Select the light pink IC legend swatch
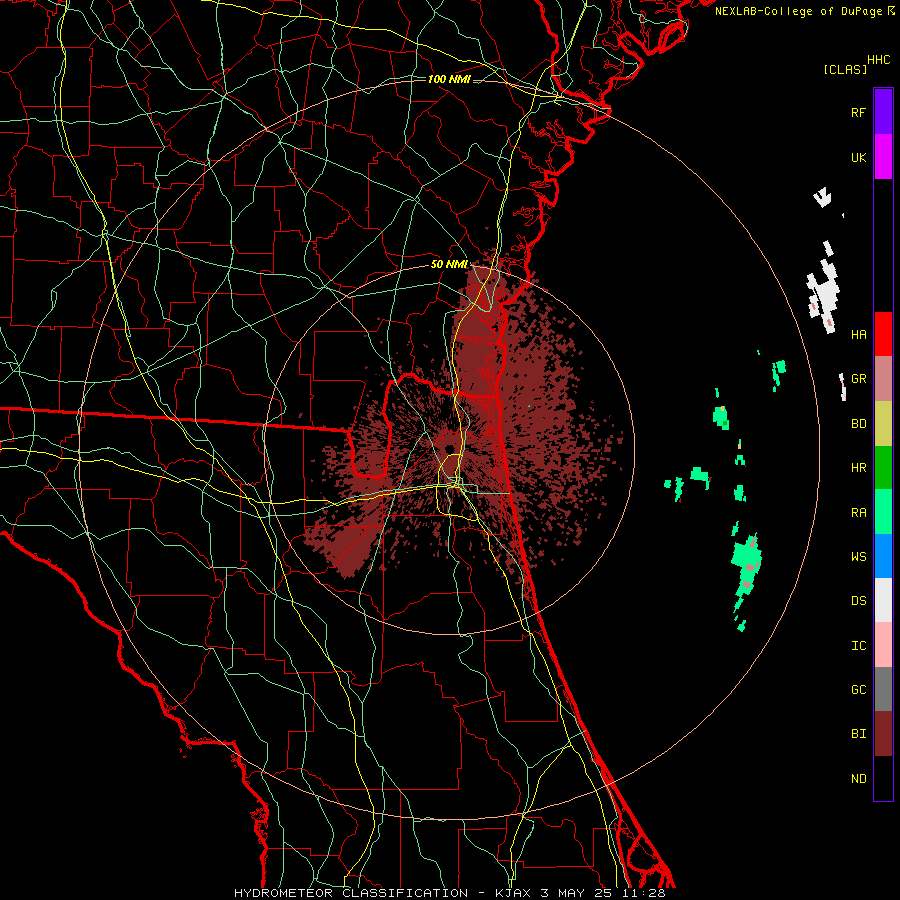900x900 pixels. point(883,645)
